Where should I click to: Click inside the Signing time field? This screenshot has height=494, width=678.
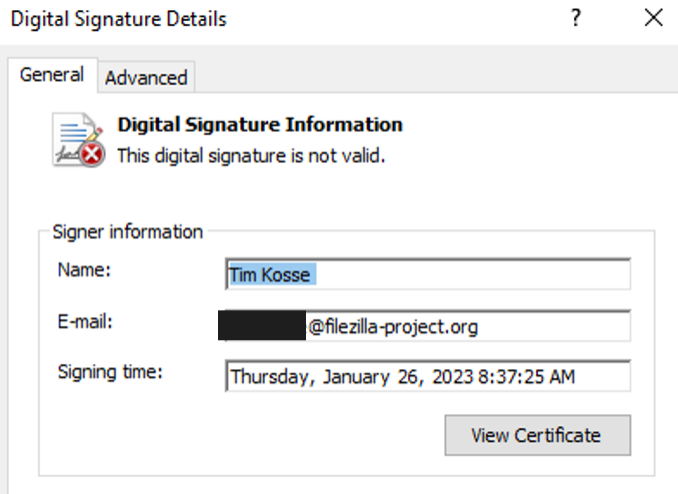[427, 377]
